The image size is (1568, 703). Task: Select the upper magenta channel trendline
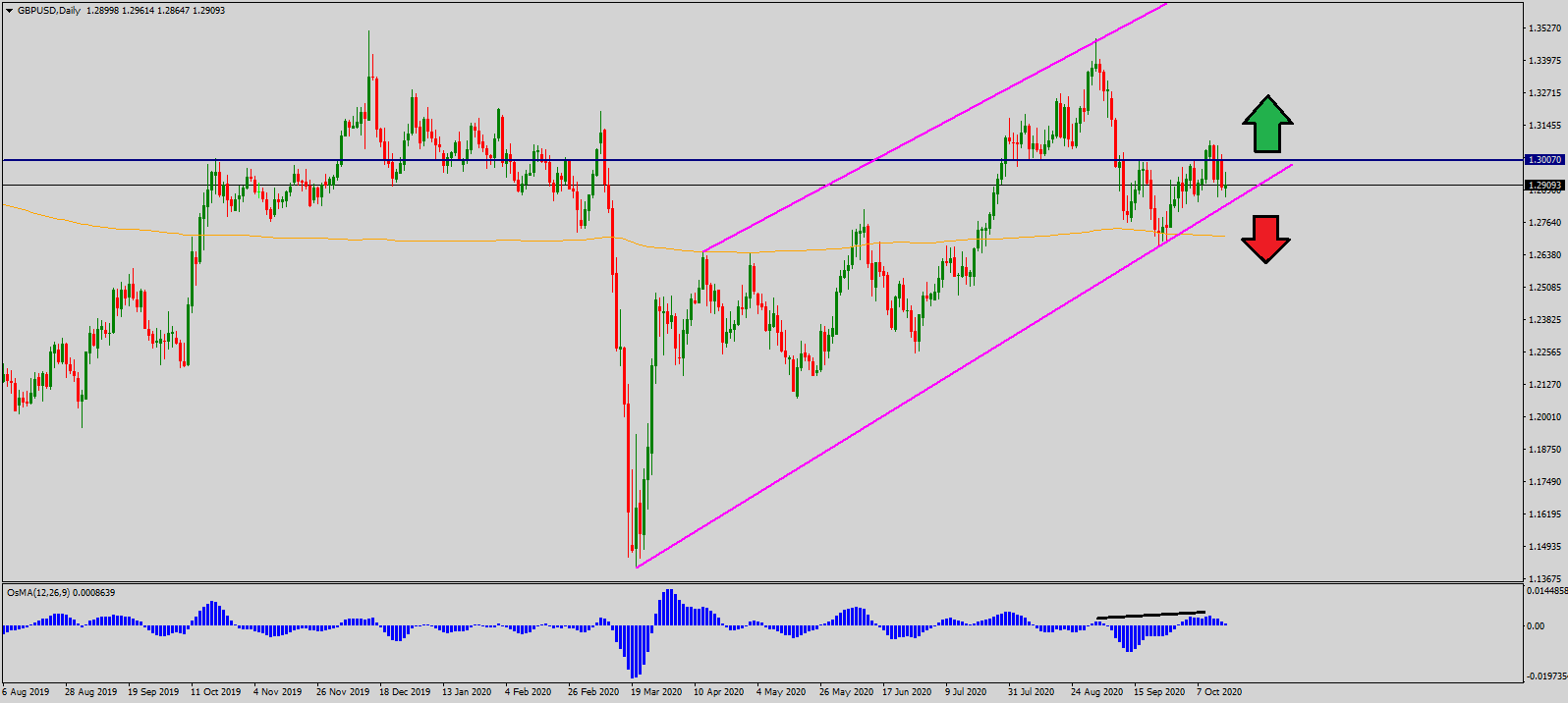[933, 126]
